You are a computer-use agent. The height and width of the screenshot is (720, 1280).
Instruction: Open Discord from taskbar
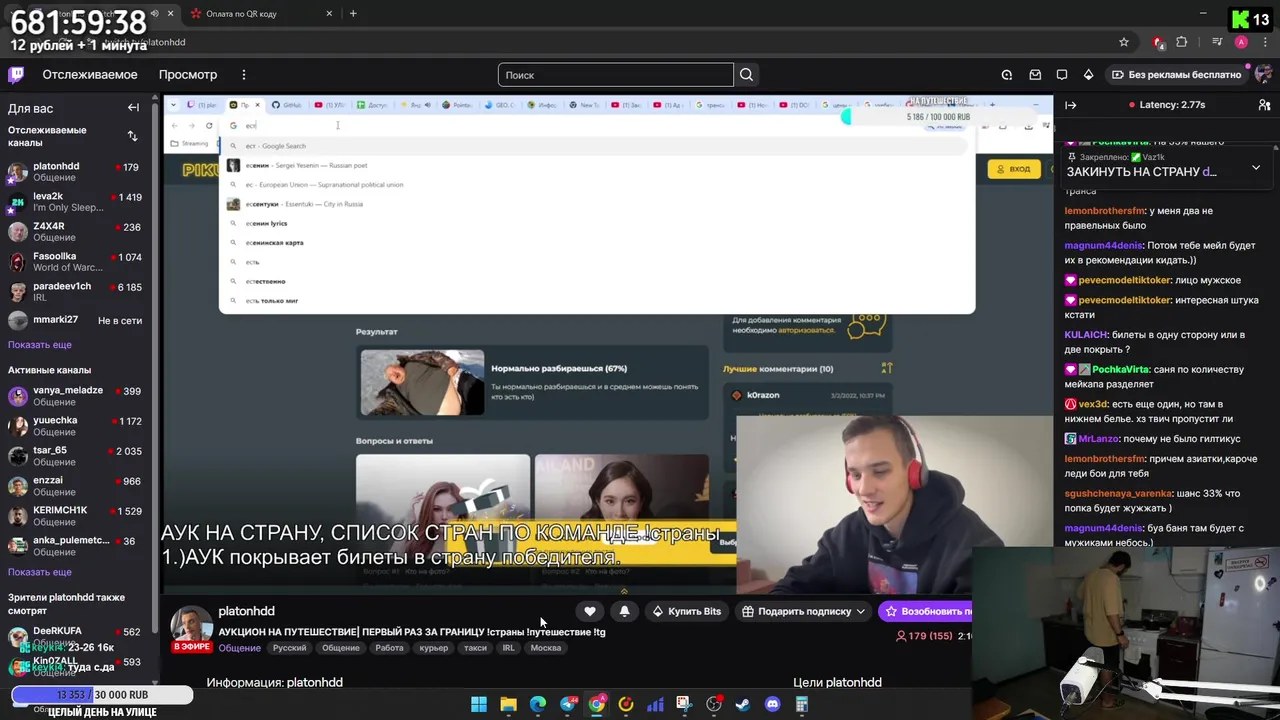[x=772, y=704]
